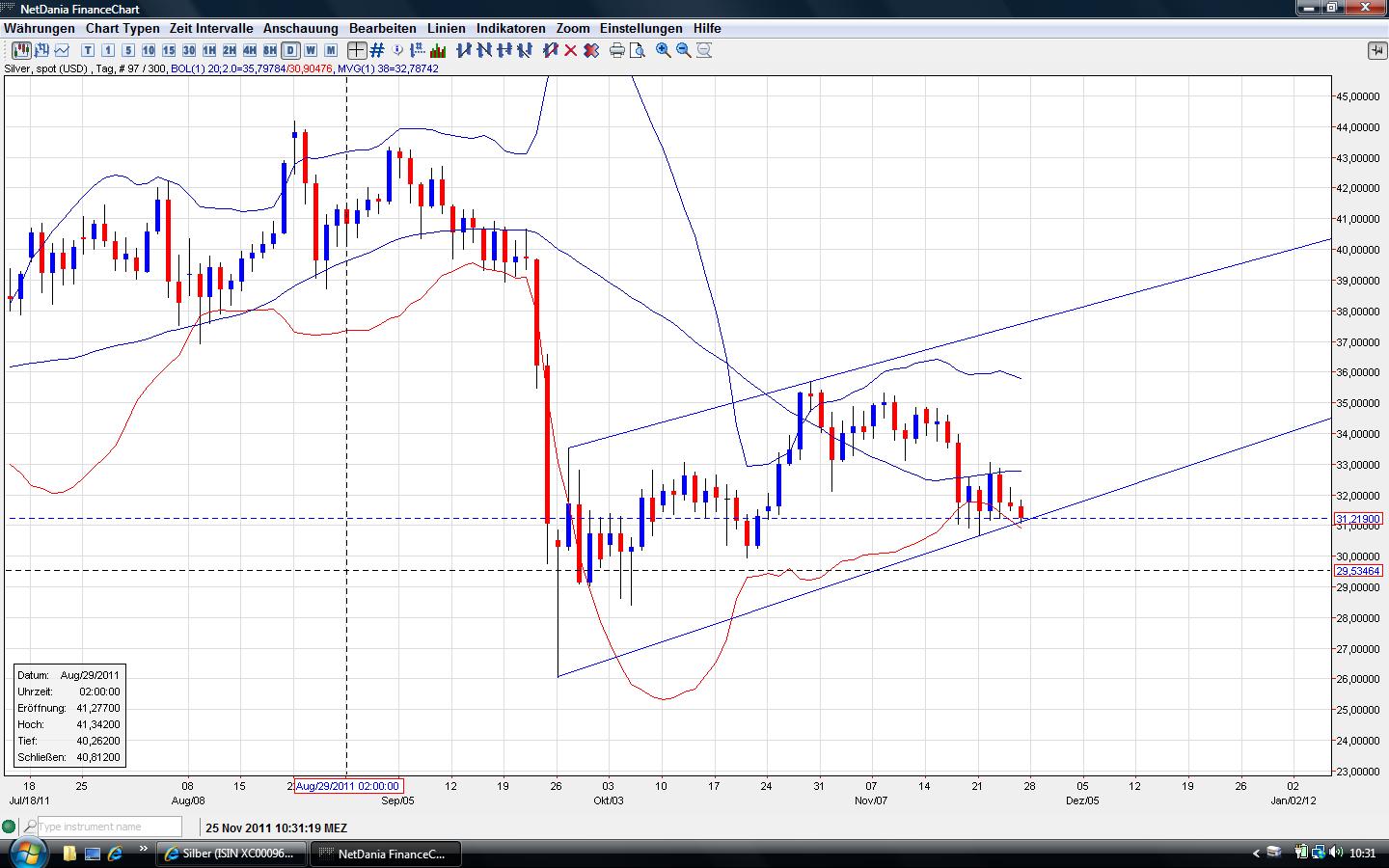This screenshot has height=868, width=1389.
Task: Select the weekly W interval
Action: (311, 50)
